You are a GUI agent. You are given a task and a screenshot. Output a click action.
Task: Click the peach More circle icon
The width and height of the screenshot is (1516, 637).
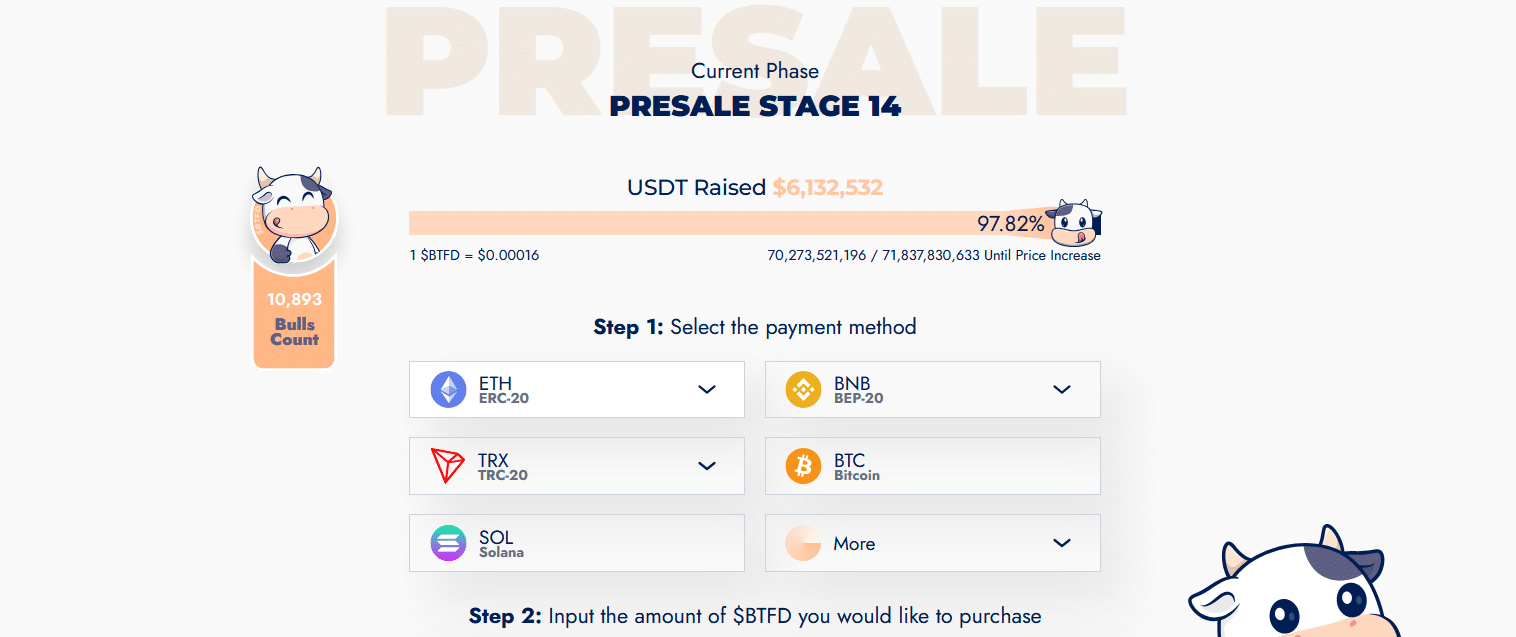pyautogui.click(x=803, y=543)
